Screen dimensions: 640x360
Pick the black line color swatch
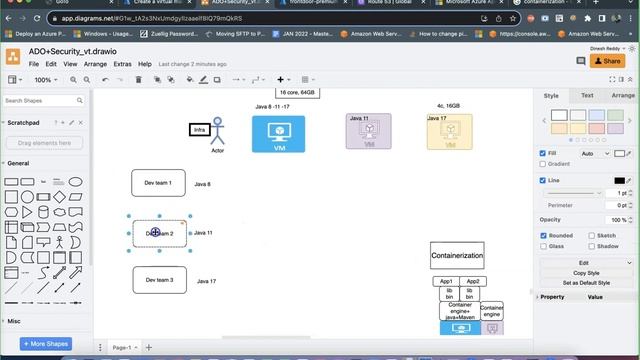click(x=619, y=180)
